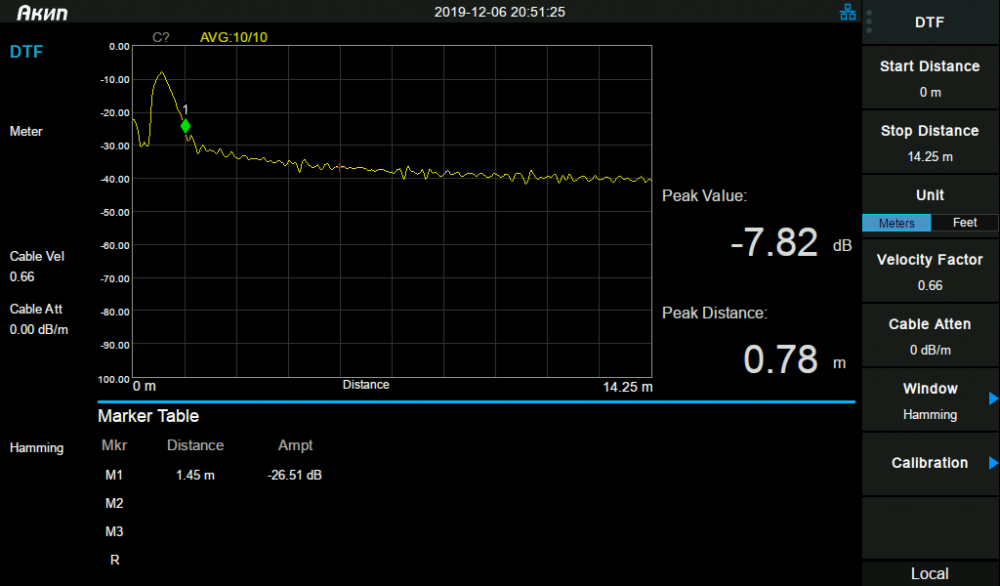This screenshot has height=586, width=1000.
Task: Click the menu page dots beside DTF
Action: tap(869, 22)
